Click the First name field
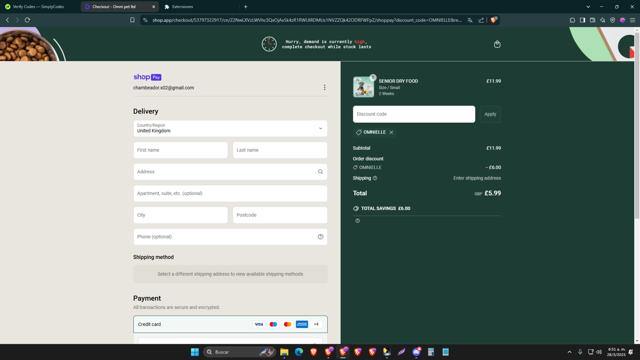This screenshot has width=640, height=360. pos(180,150)
